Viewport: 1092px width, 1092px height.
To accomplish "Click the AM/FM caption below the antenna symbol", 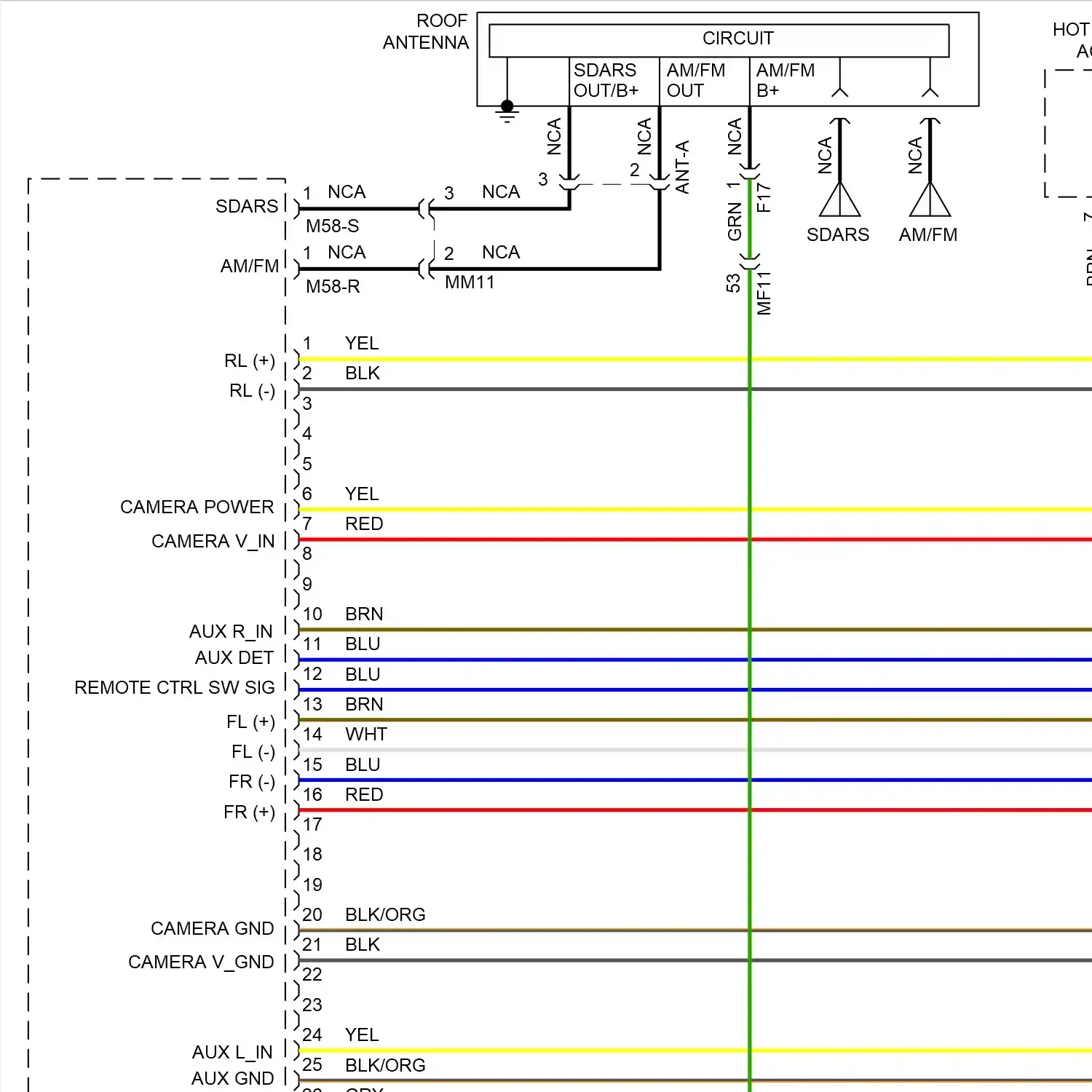I will pyautogui.click(x=928, y=234).
